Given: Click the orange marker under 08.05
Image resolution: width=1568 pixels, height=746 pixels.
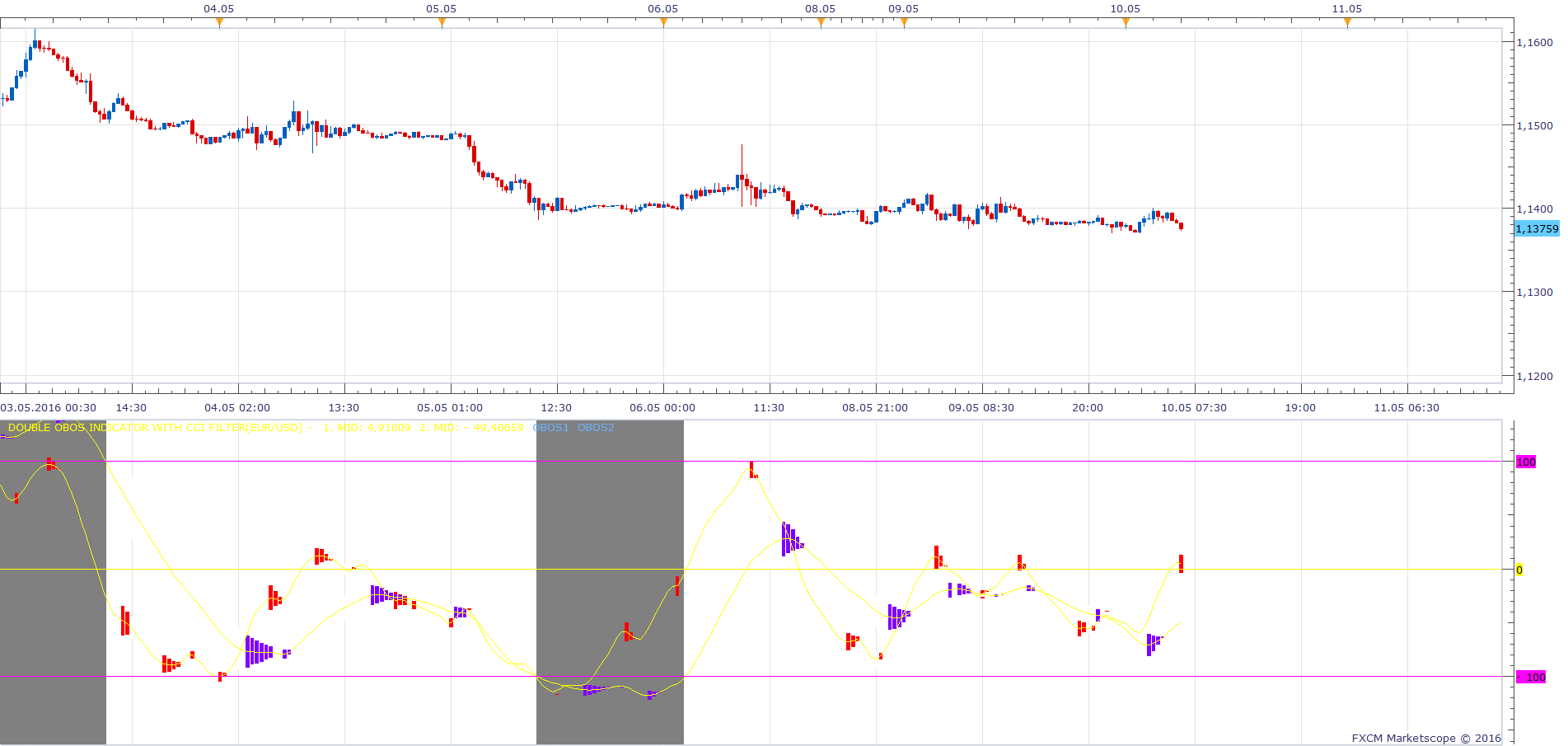Looking at the screenshot, I should coord(821,22).
